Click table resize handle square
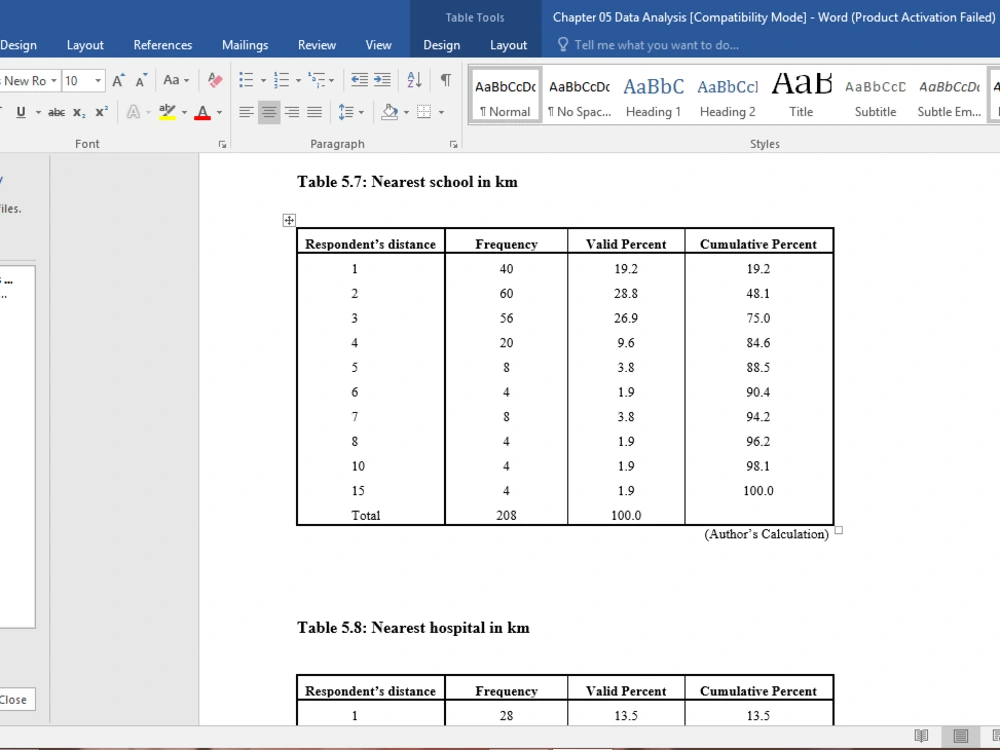 pos(839,530)
